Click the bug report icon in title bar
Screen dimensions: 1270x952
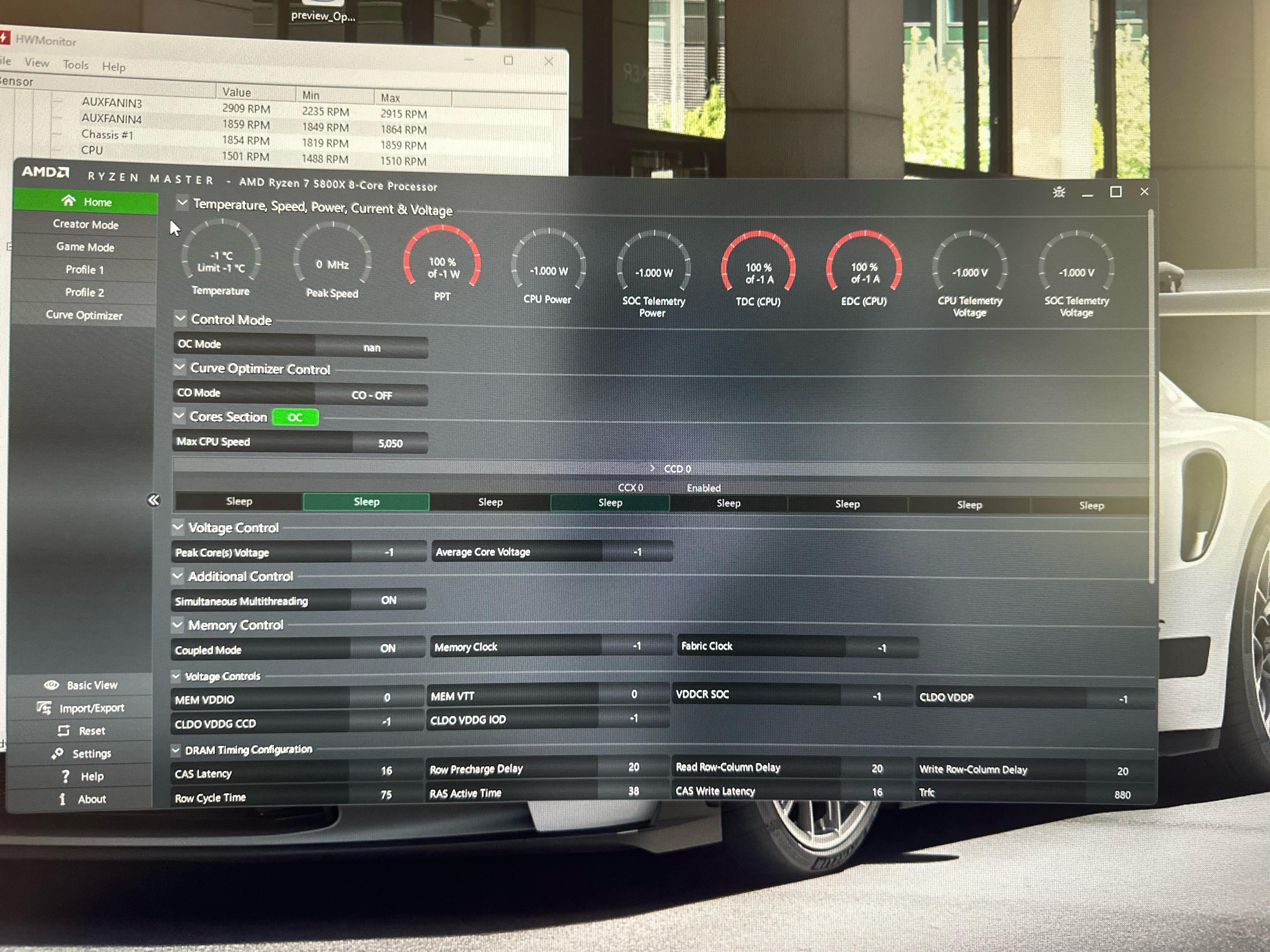[x=1059, y=192]
